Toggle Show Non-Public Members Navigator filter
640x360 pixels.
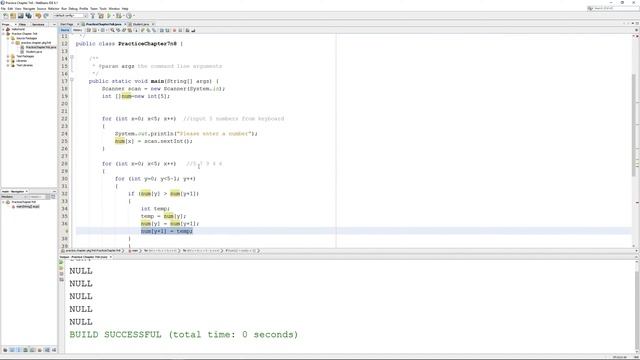[x=25, y=350]
